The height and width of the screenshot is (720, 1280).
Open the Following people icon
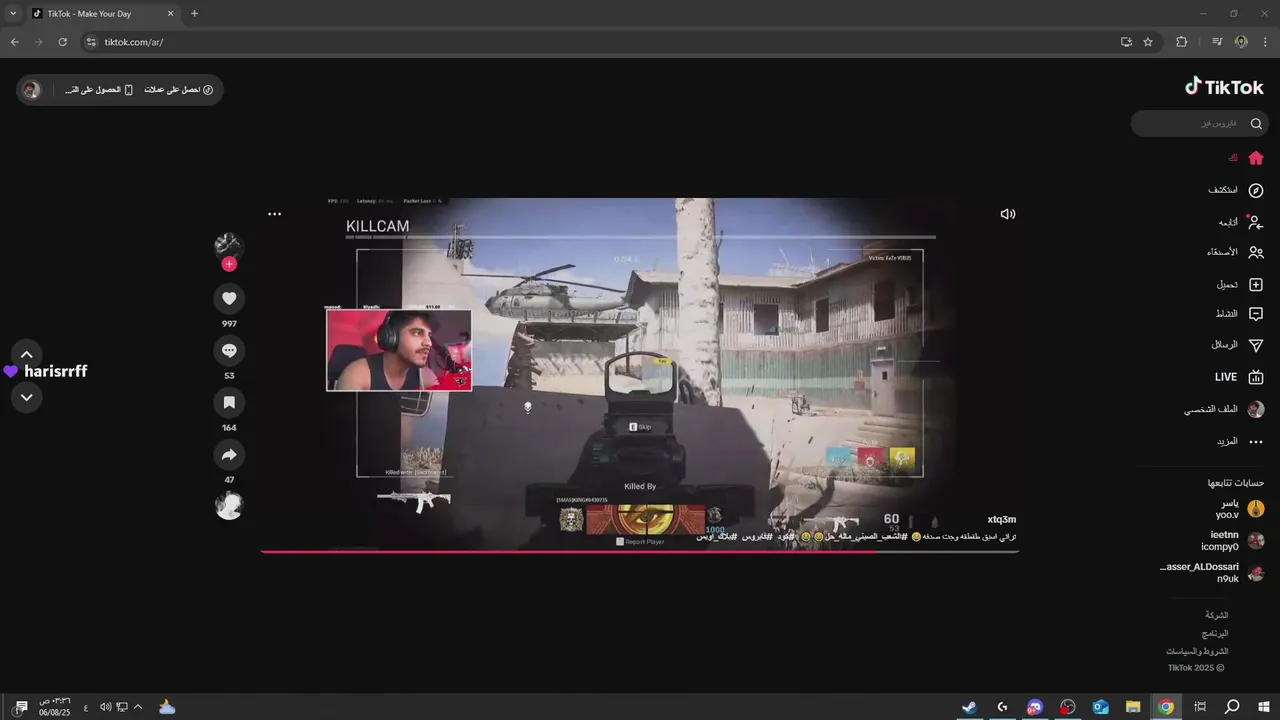coord(1256,222)
